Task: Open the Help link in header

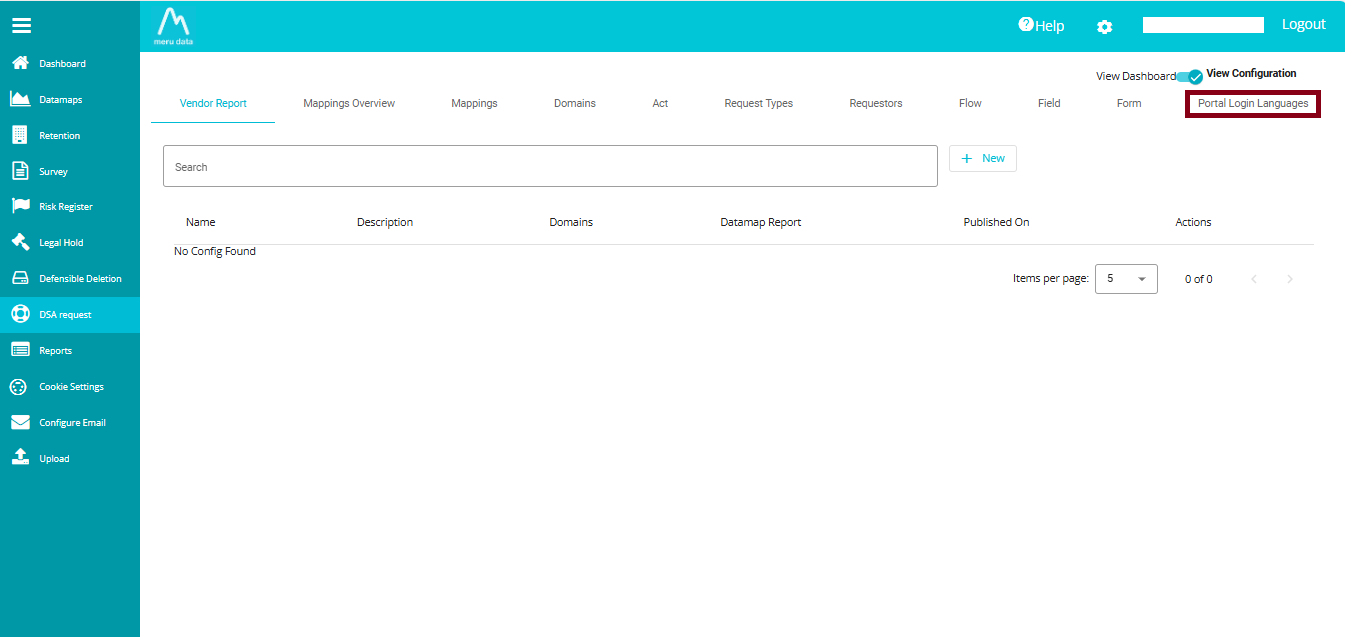Action: [x=1041, y=26]
